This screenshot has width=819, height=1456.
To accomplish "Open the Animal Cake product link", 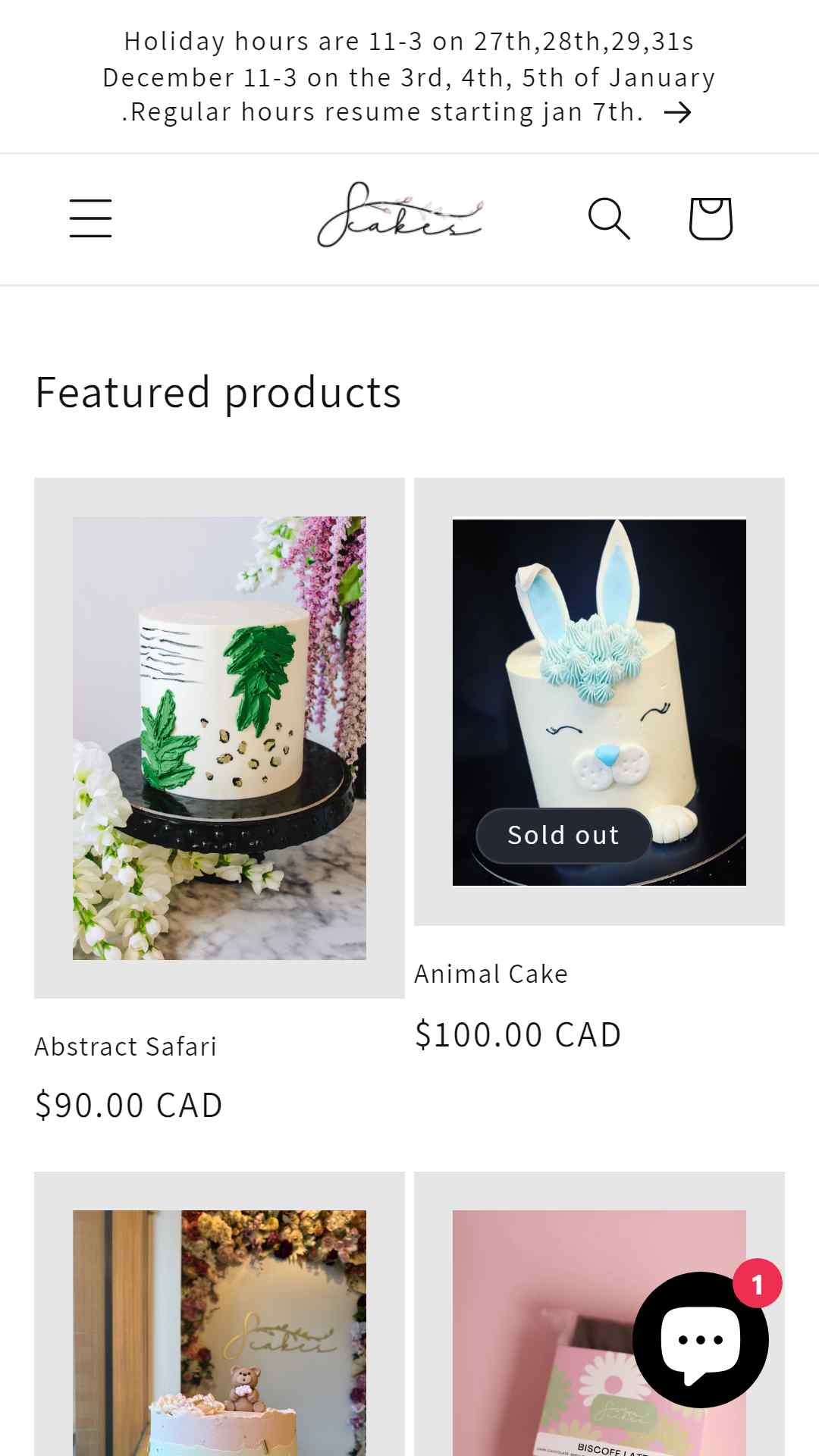I will click(x=491, y=974).
